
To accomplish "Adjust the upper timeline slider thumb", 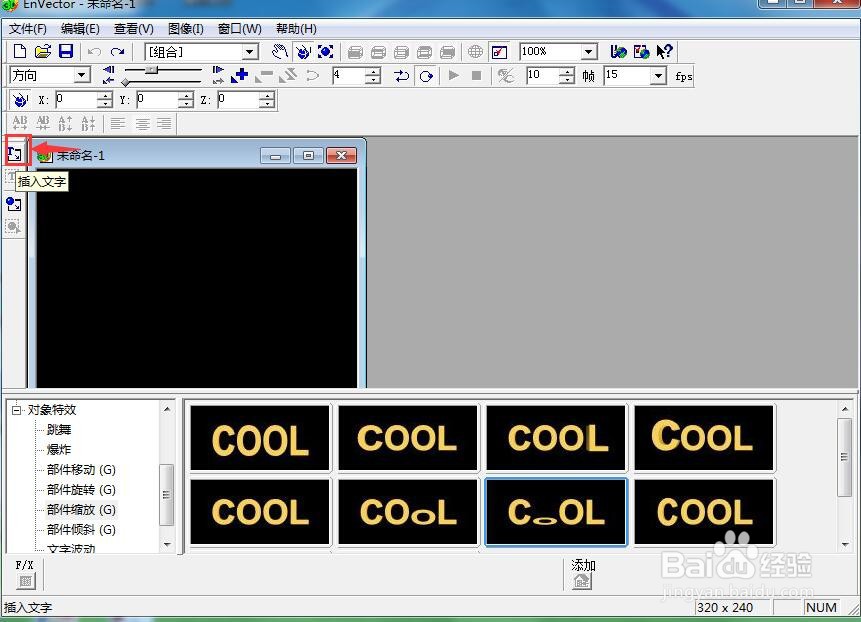I will 152,70.
